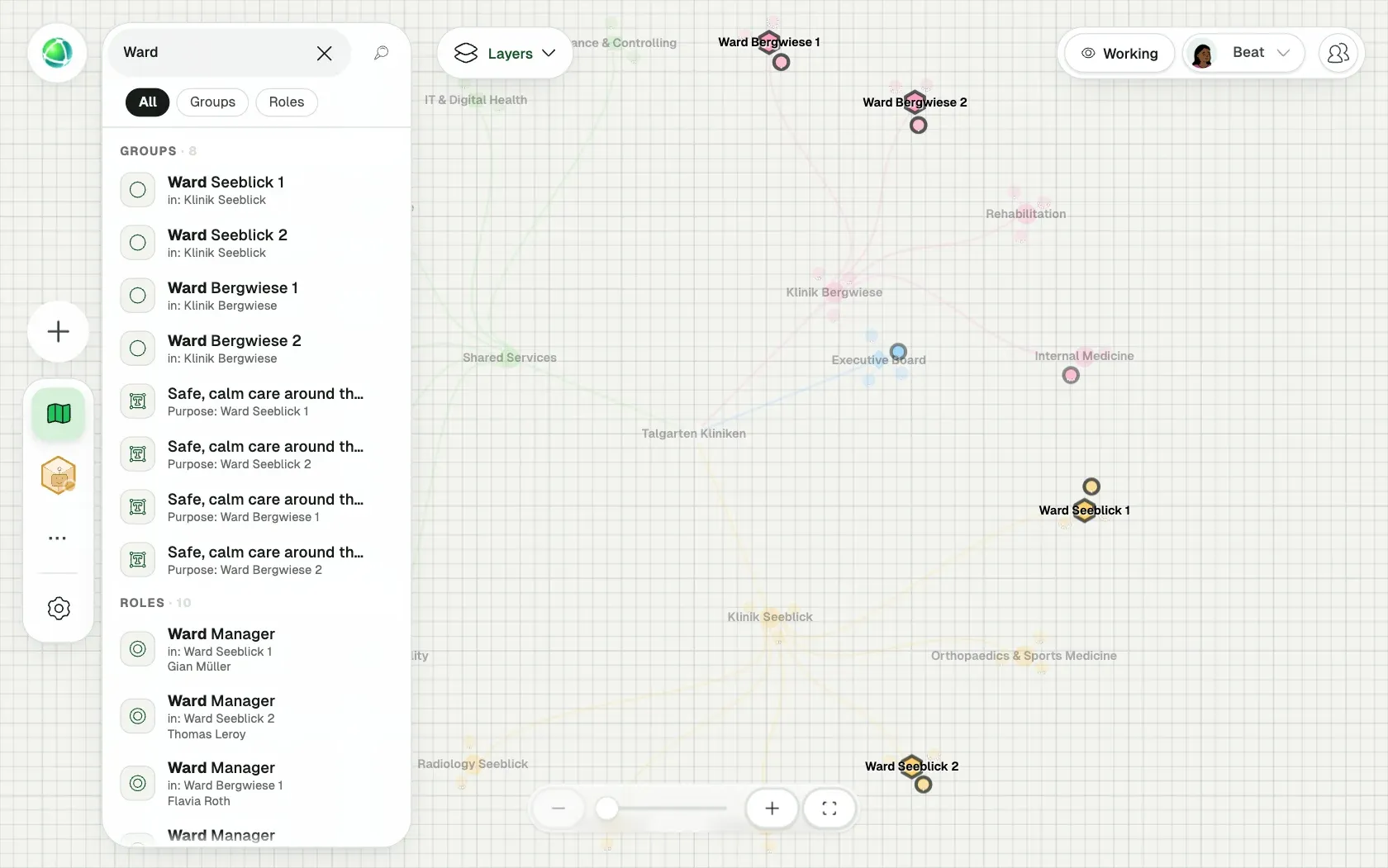1388x868 pixels.
Task: Open the map view icon
Action: pos(59,413)
